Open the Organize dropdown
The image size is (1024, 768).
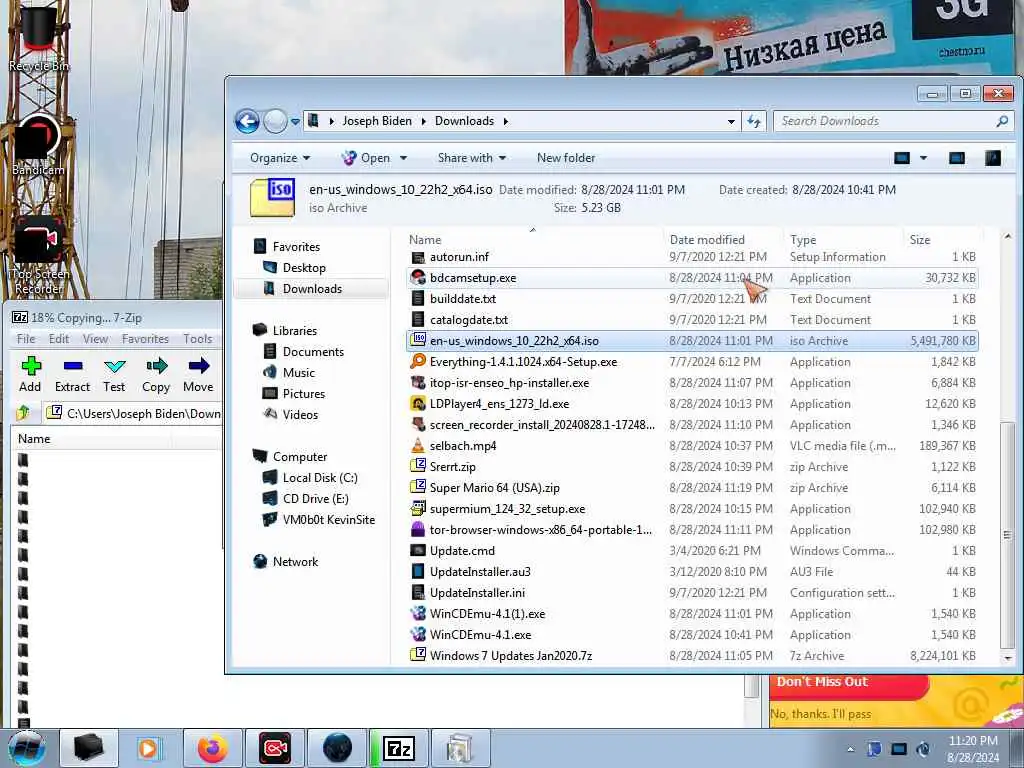280,158
